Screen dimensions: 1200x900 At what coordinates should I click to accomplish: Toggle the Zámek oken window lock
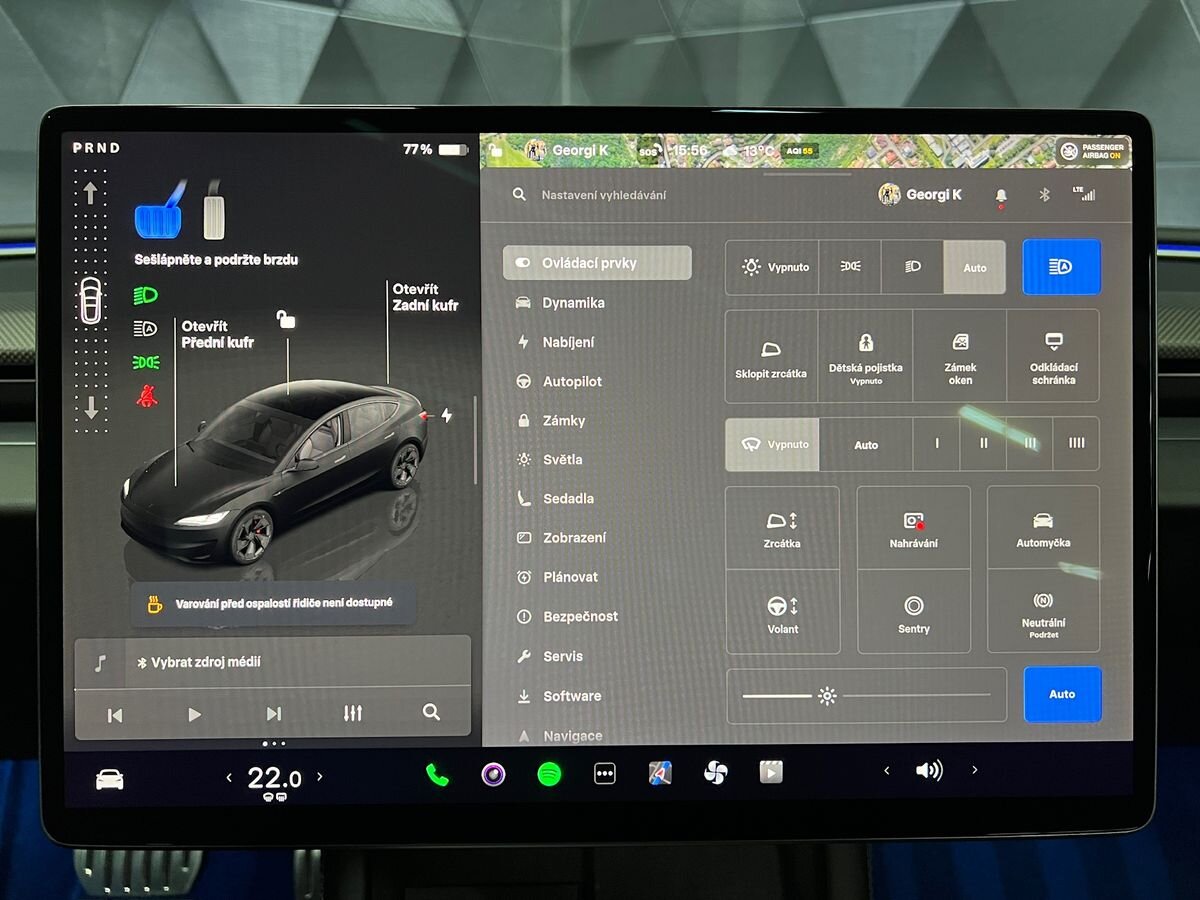click(959, 356)
